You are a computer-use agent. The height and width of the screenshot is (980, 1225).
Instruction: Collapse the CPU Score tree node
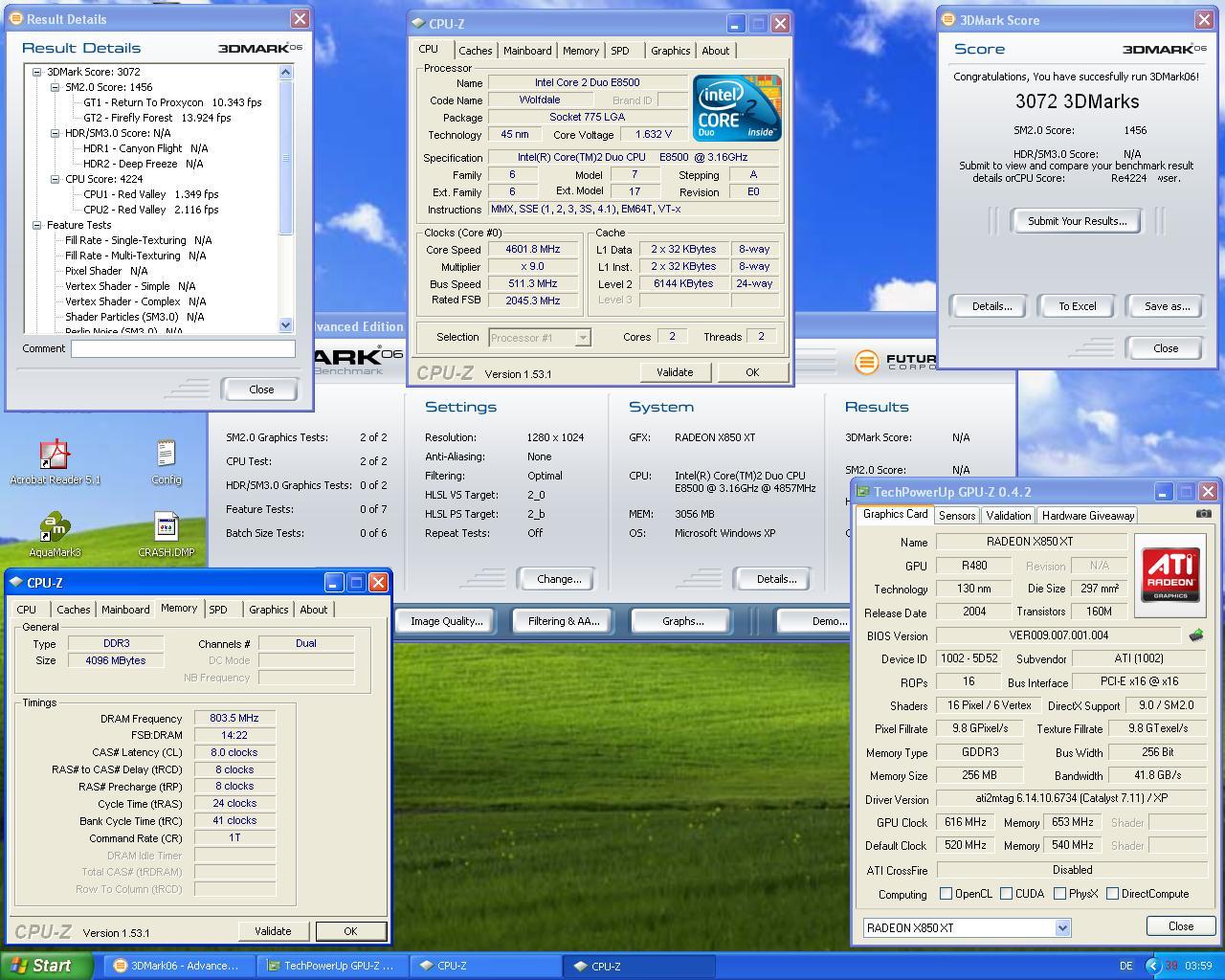point(56,179)
